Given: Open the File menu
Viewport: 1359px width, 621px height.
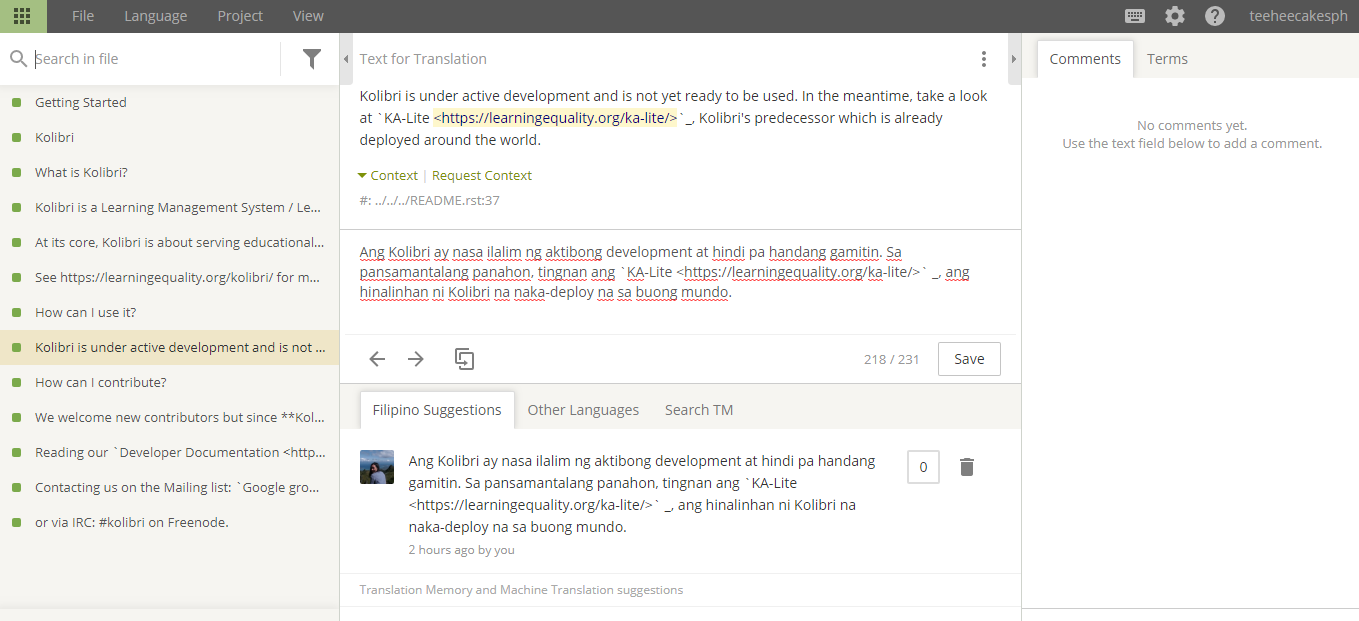Looking at the screenshot, I should click(x=83, y=16).
